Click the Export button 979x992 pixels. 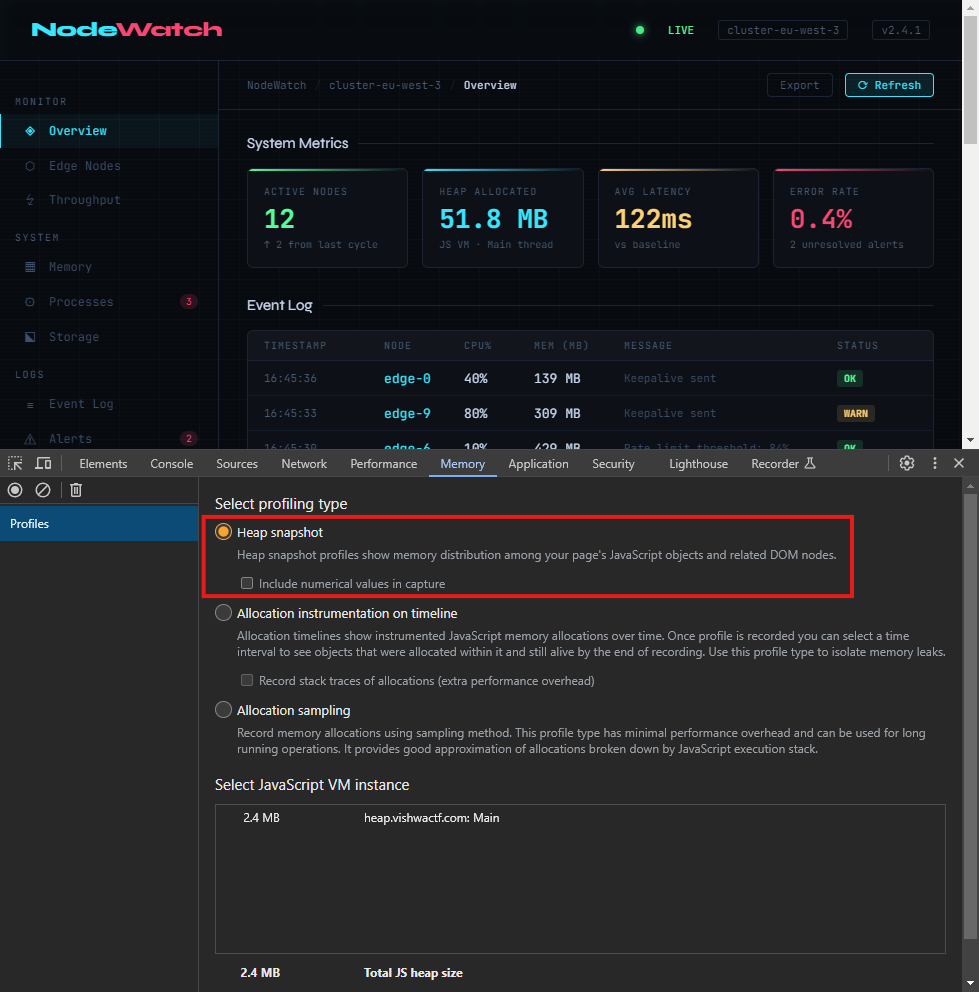(x=799, y=85)
